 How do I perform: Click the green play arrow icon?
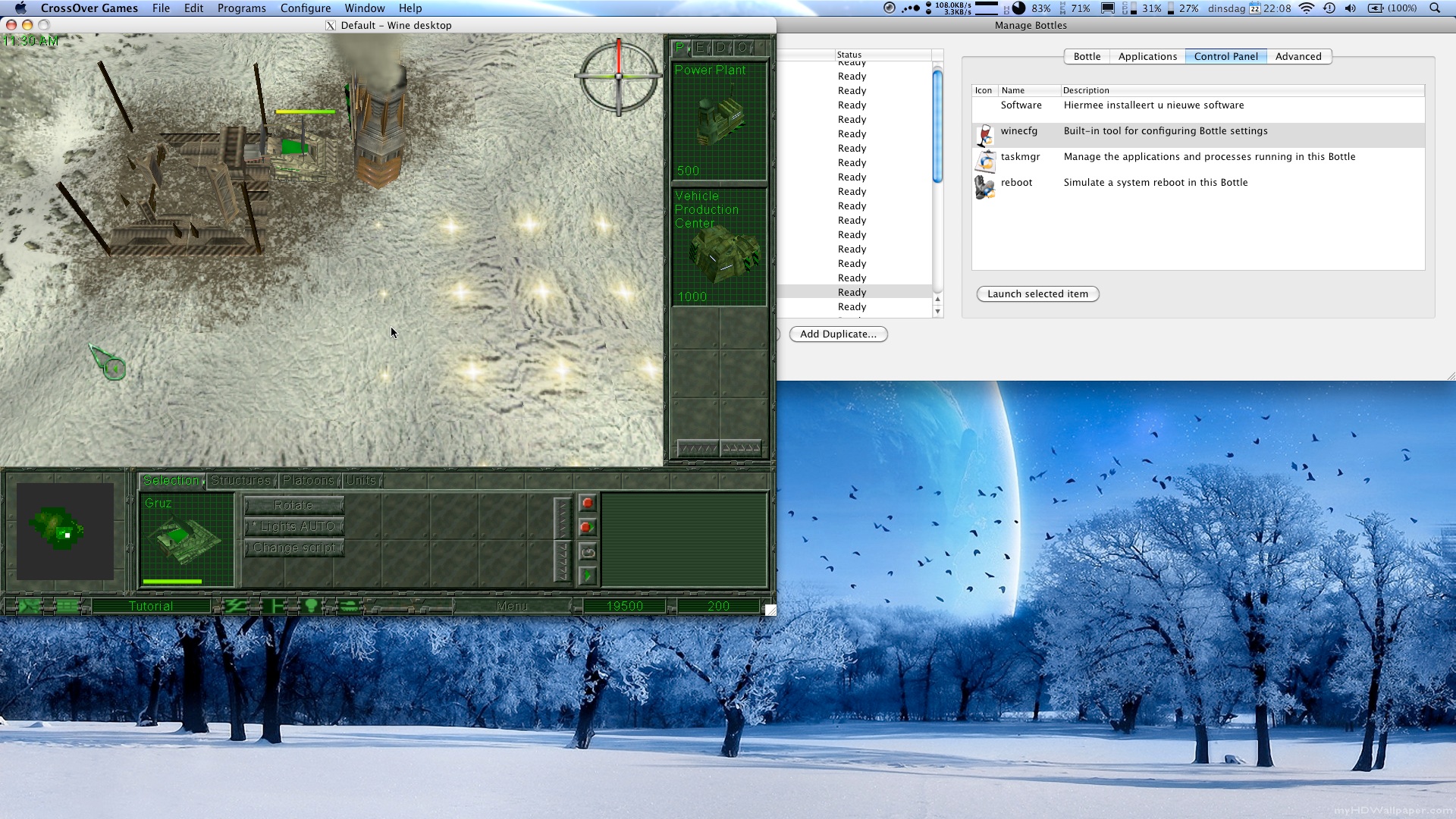(x=588, y=576)
